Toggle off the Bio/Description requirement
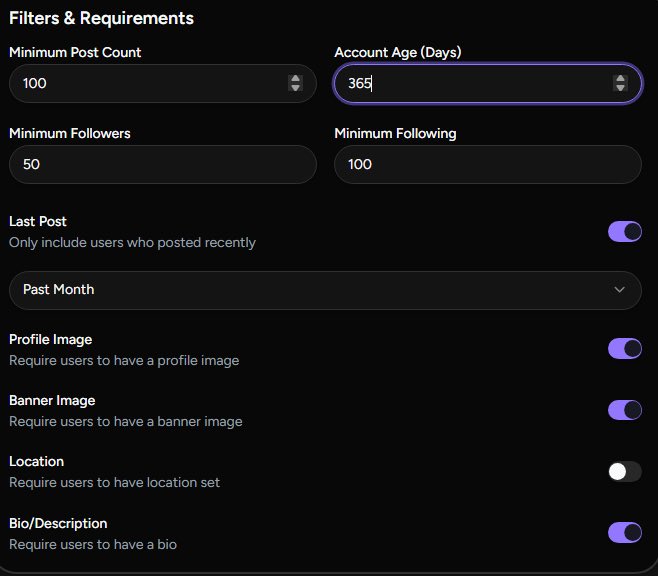The image size is (658, 576). (624, 532)
